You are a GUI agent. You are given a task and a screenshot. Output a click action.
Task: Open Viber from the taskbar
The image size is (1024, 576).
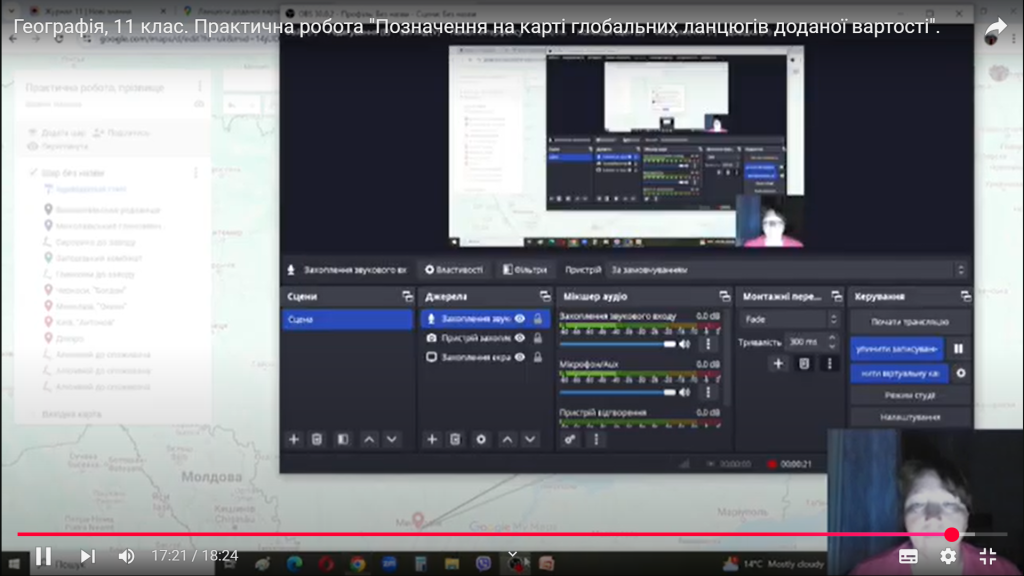point(483,564)
